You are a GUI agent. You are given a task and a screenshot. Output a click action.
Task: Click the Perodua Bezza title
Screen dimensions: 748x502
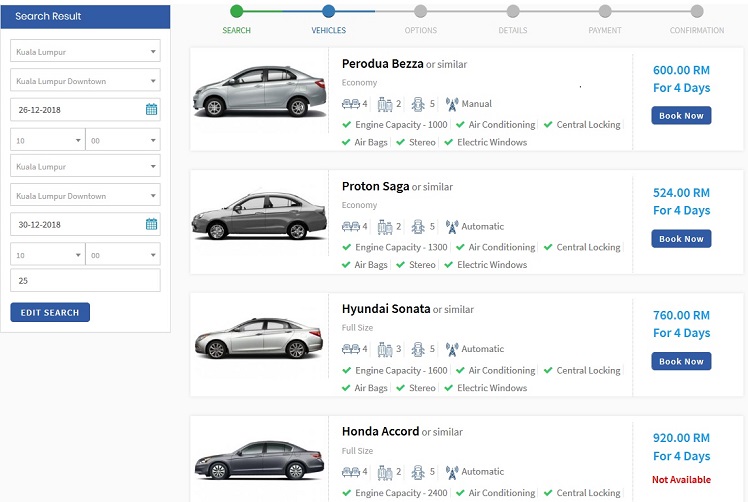tap(383, 63)
